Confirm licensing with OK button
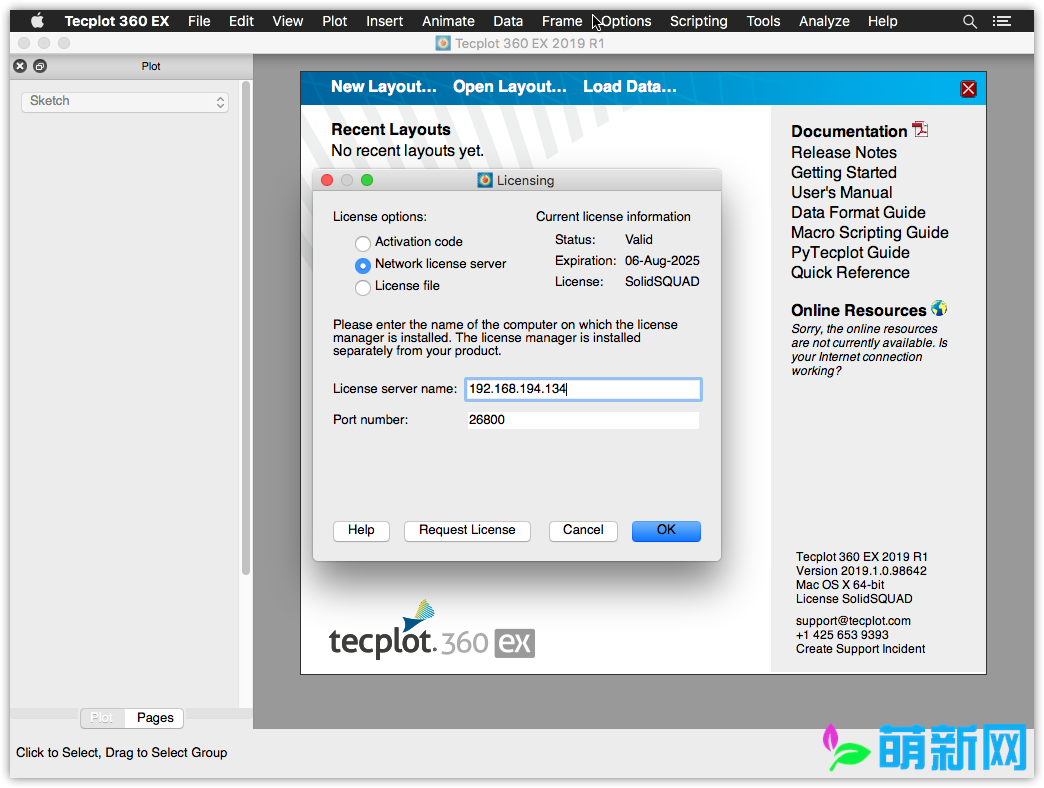 coord(666,530)
